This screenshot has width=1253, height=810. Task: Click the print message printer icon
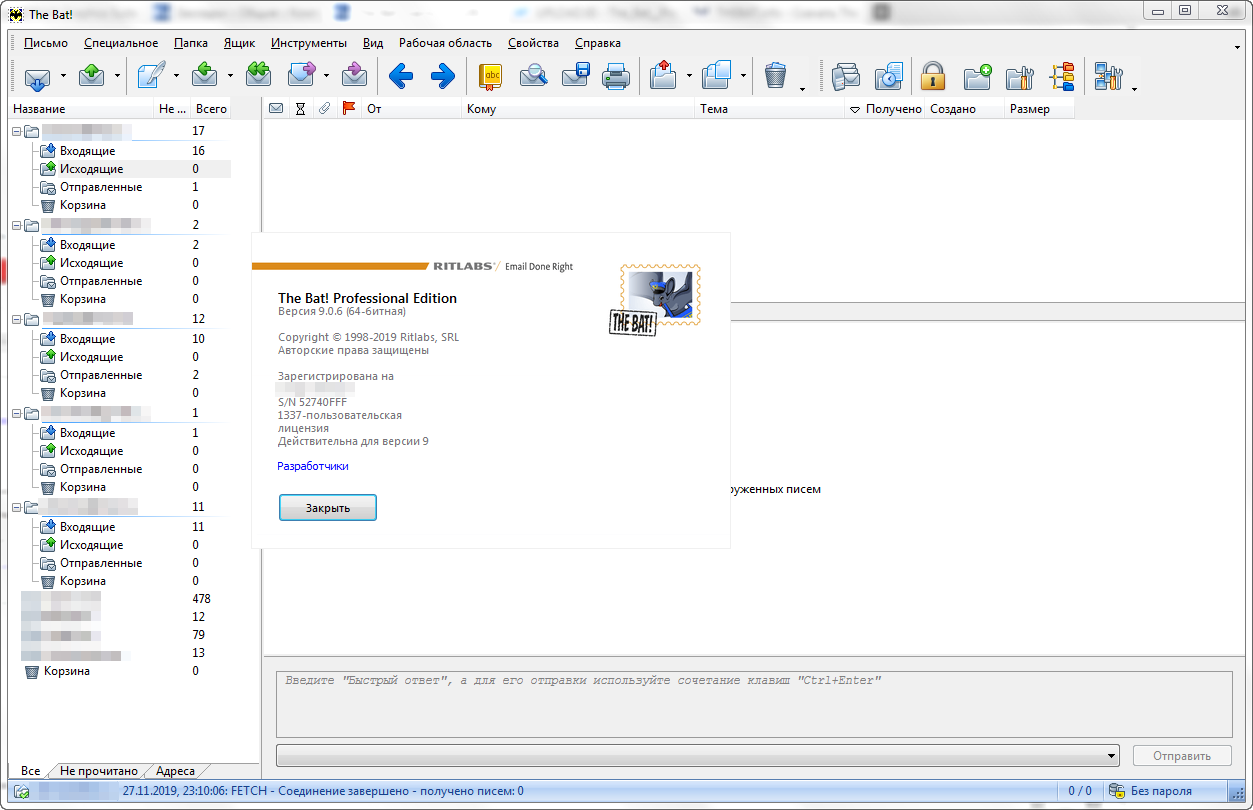click(x=615, y=76)
